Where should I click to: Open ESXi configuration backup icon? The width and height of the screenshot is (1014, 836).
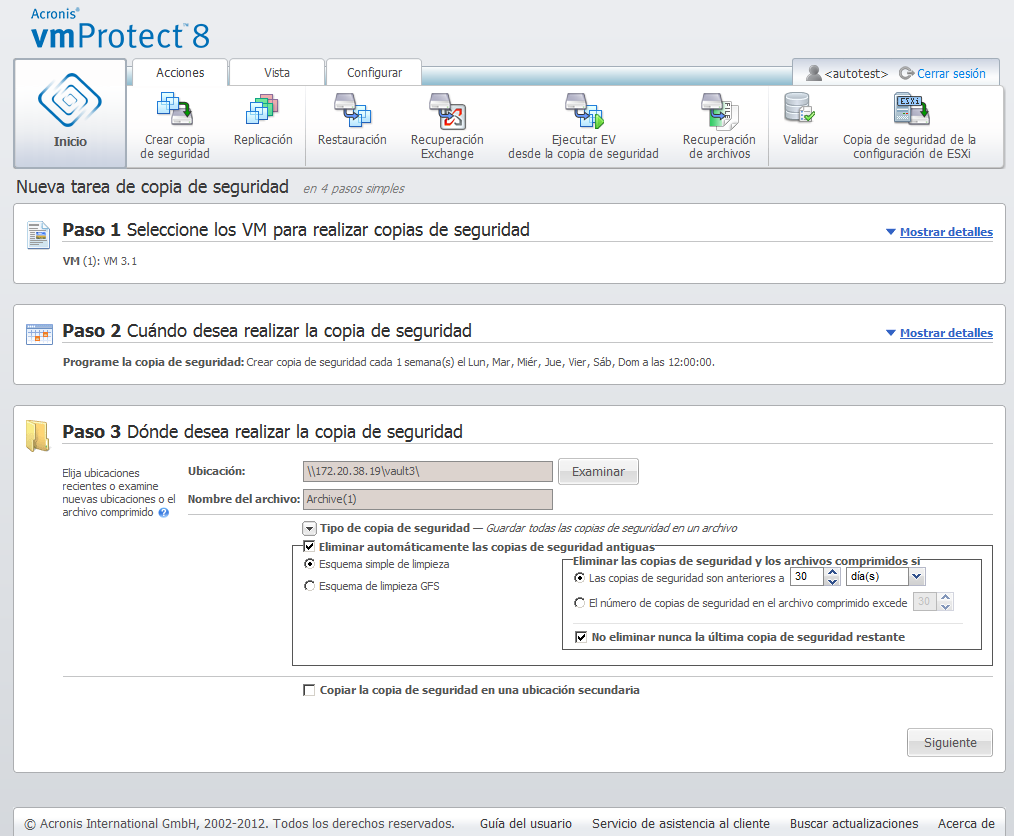pos(911,109)
